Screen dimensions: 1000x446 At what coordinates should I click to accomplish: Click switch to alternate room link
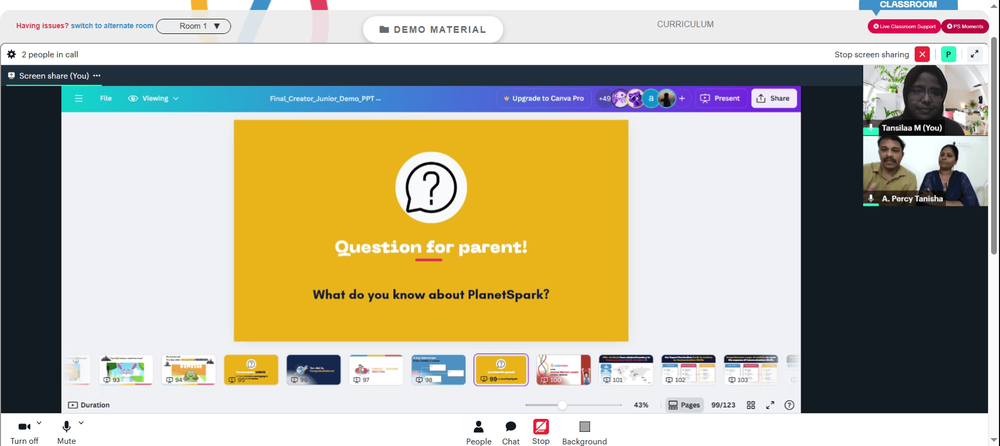112,26
